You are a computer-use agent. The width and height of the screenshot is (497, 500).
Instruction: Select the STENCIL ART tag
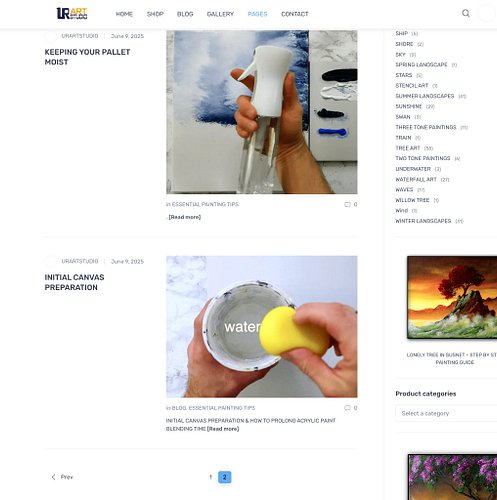point(412,86)
